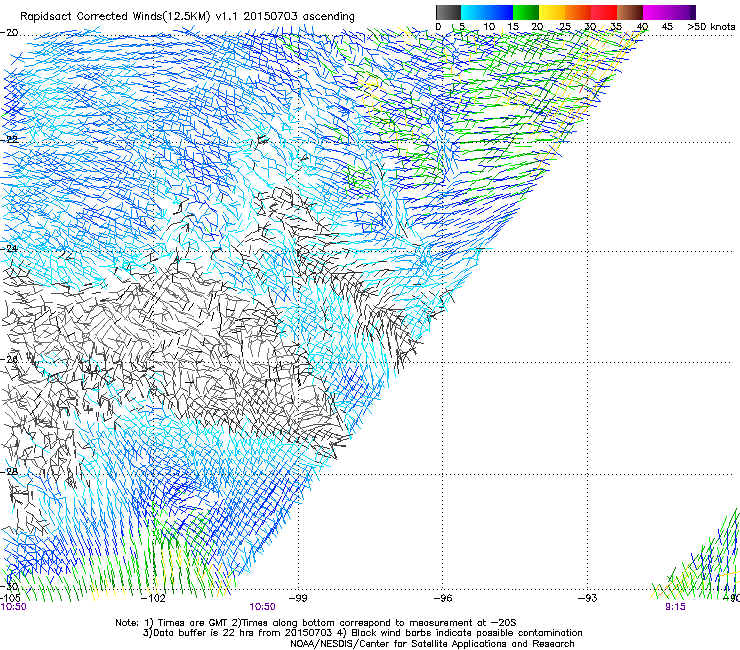Click the latitude label '-20'
The image size is (740, 650).
[10, 32]
